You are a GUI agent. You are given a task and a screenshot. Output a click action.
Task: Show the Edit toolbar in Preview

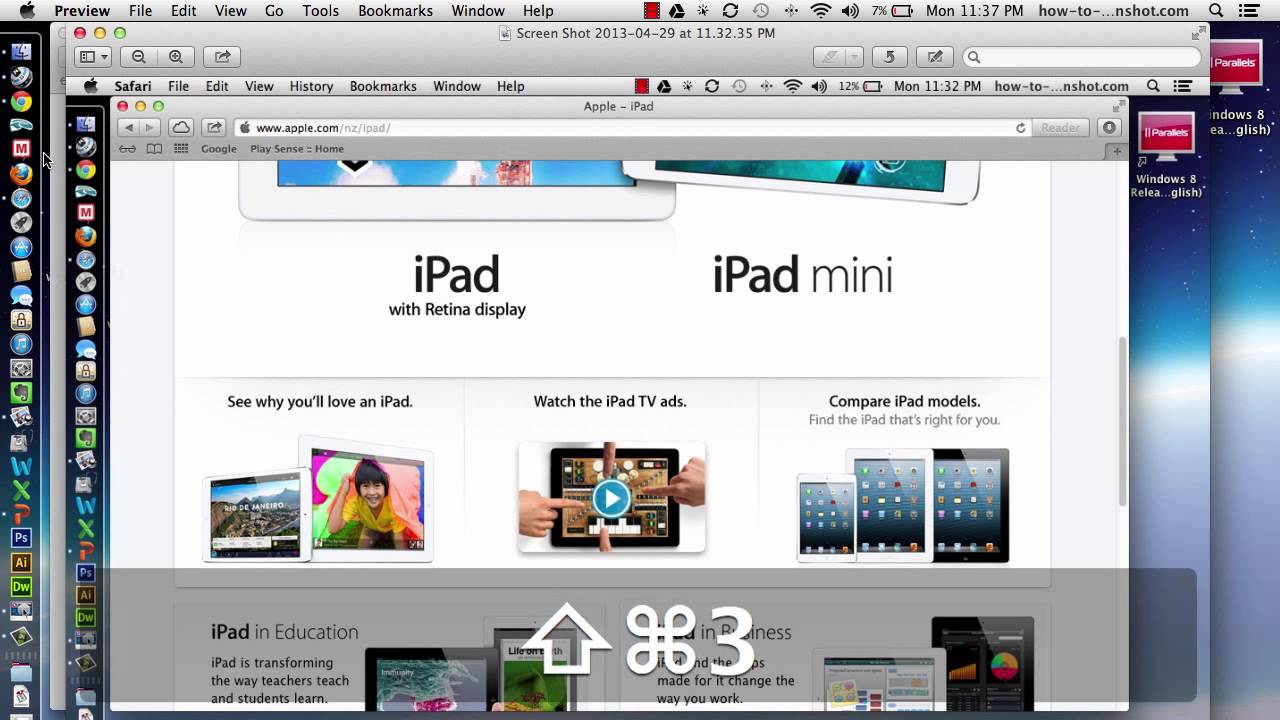(x=935, y=57)
